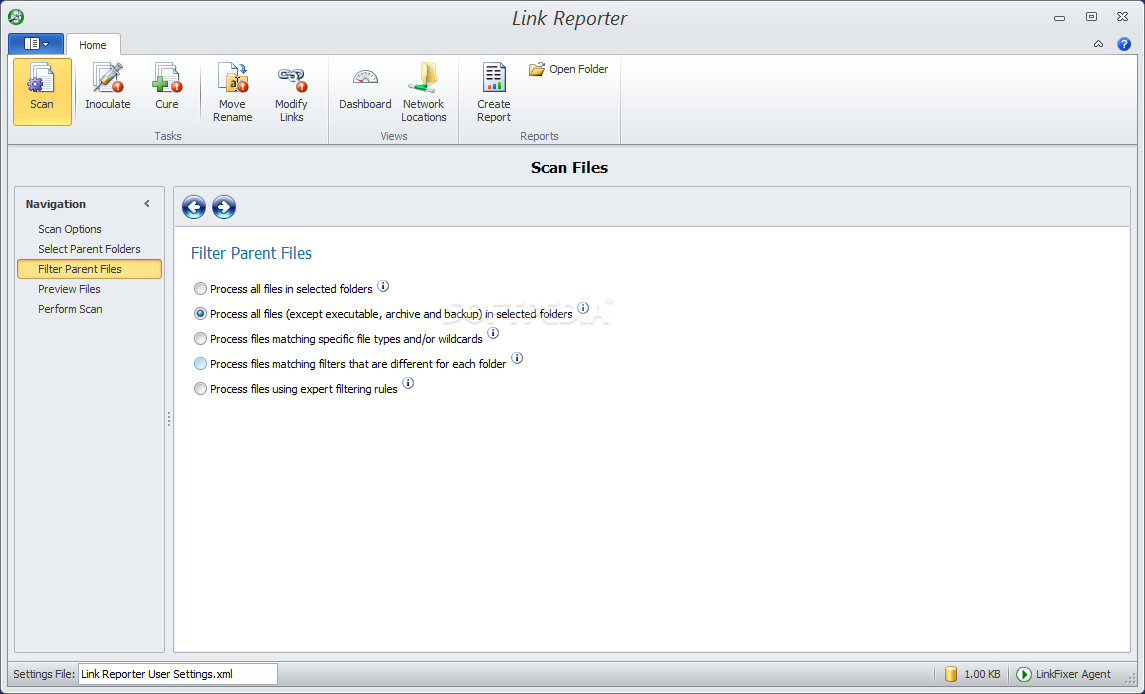Screen dimensions: 1145x694
Task: Go to Scan Options in Navigation
Action: click(x=70, y=229)
